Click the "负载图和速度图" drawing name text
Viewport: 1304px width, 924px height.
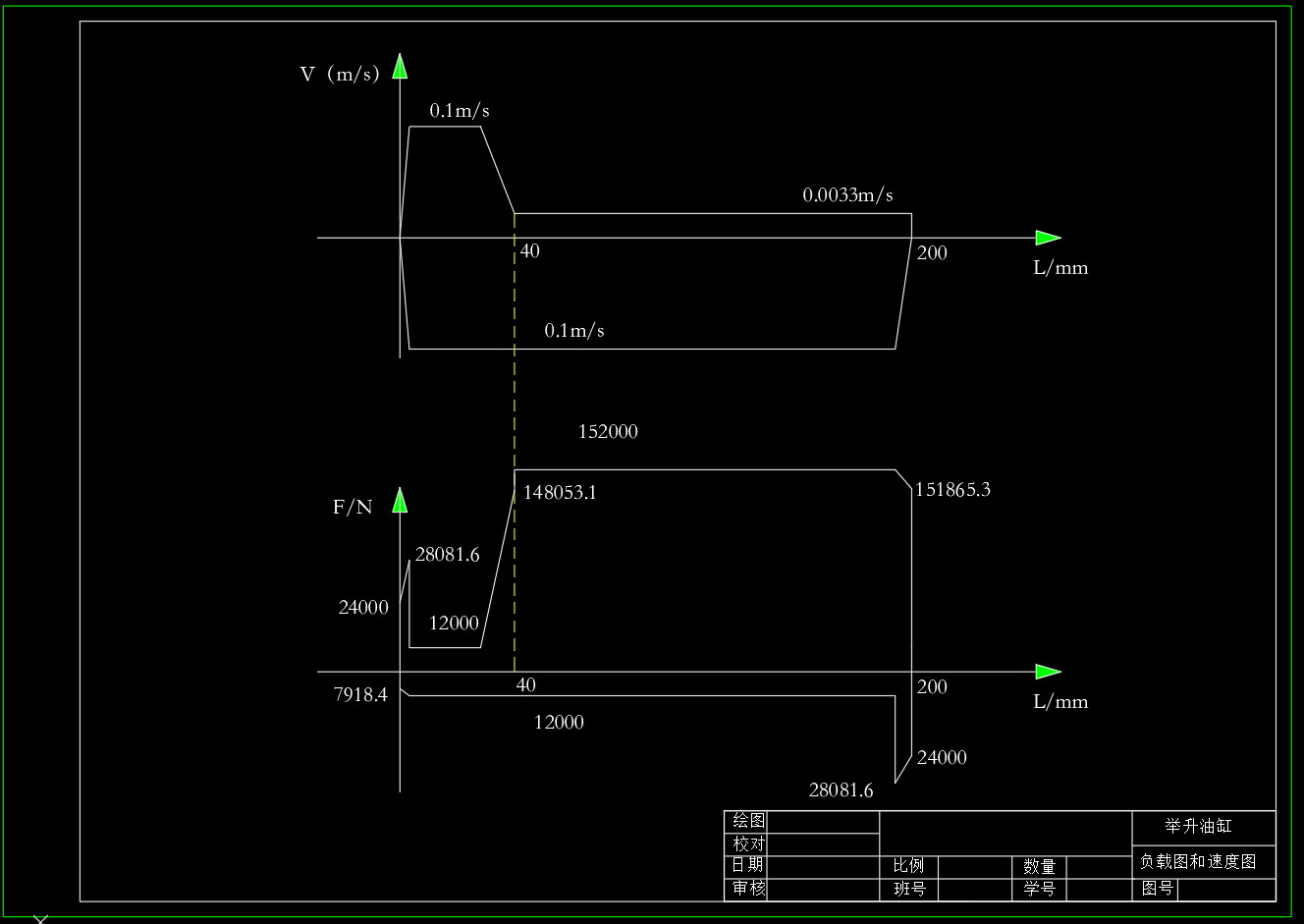coord(1198,862)
